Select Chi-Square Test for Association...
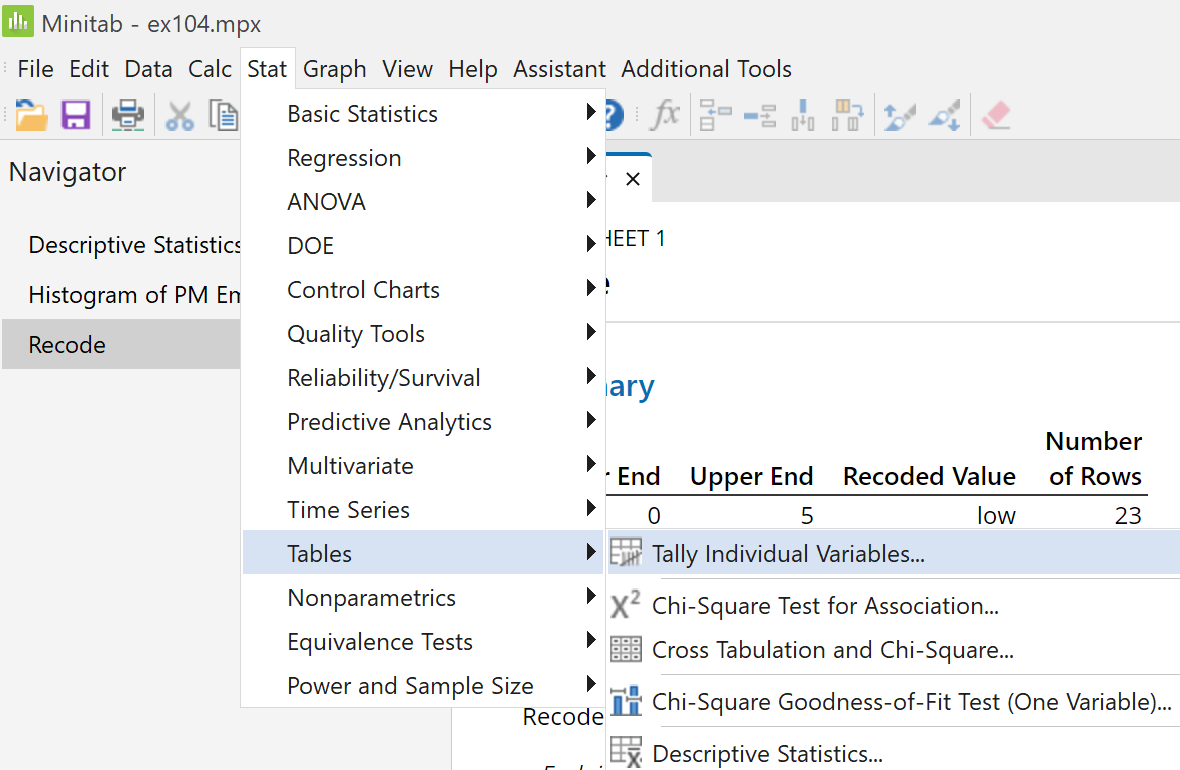Screen dimensions: 1180x770 point(893,605)
